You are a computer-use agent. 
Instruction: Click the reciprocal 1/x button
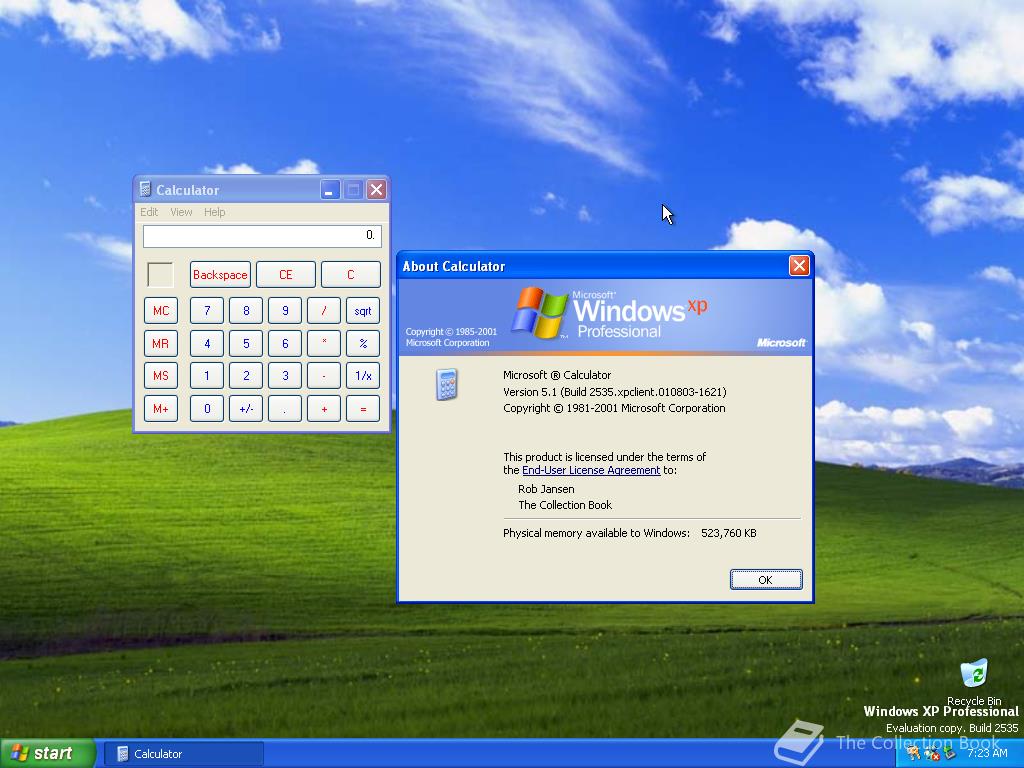click(x=363, y=376)
